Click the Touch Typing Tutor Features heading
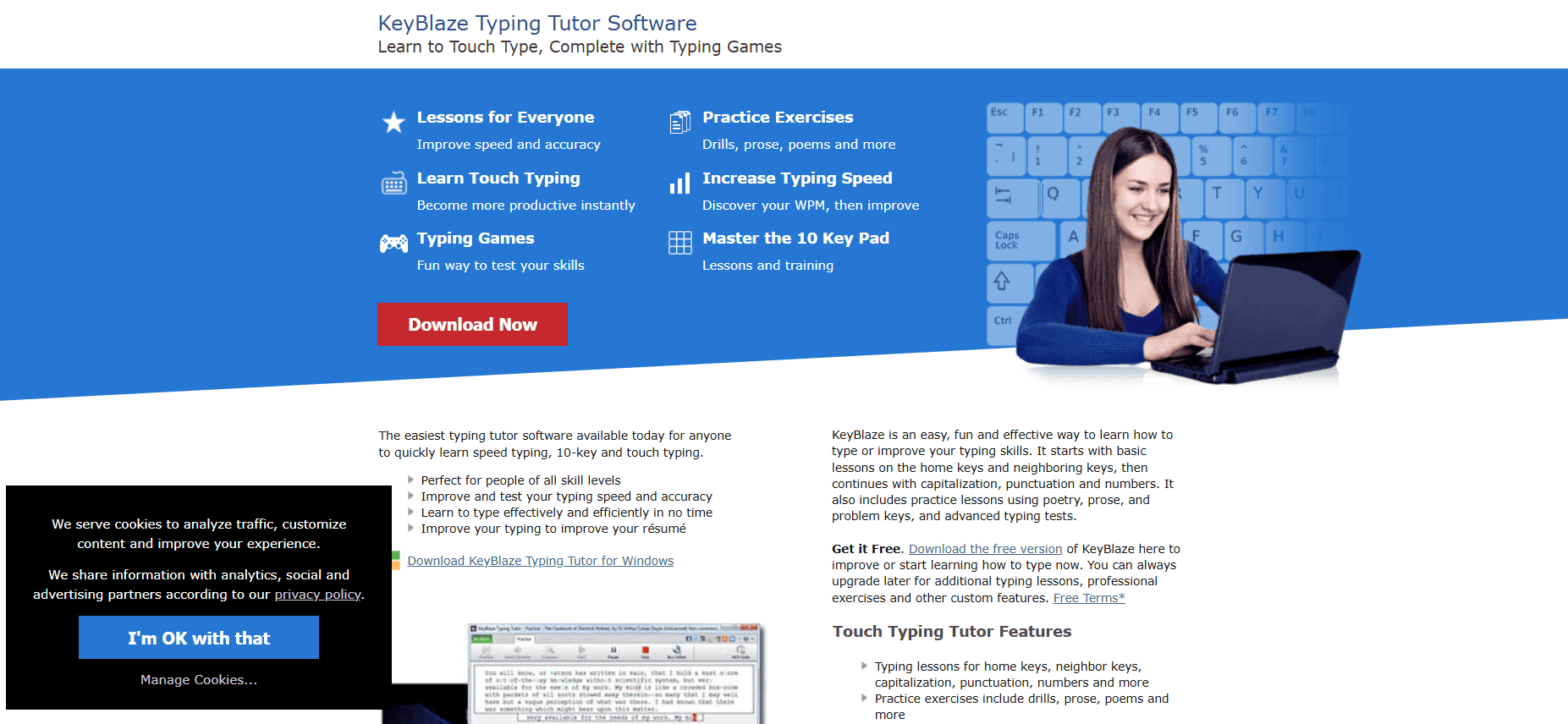The image size is (1568, 724). tap(951, 632)
